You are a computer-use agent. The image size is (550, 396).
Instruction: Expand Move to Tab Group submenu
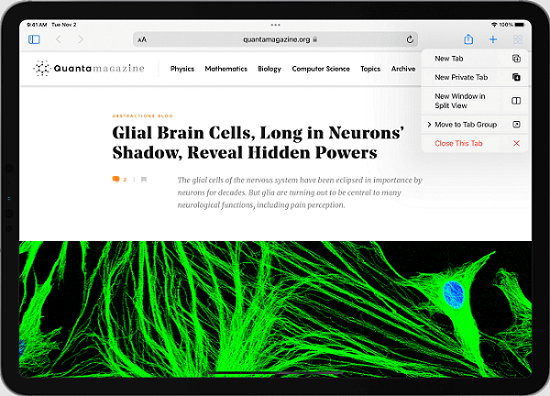point(475,125)
